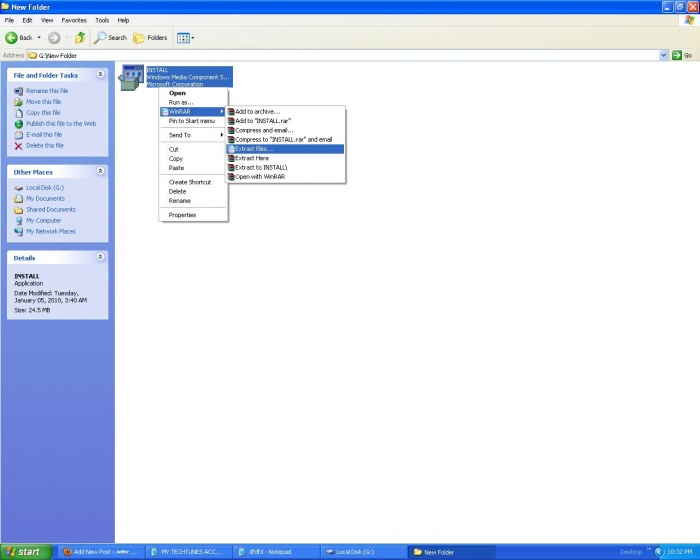This screenshot has width=700, height=560.
Task: Choose Copy in the context menu
Action: 193,159
